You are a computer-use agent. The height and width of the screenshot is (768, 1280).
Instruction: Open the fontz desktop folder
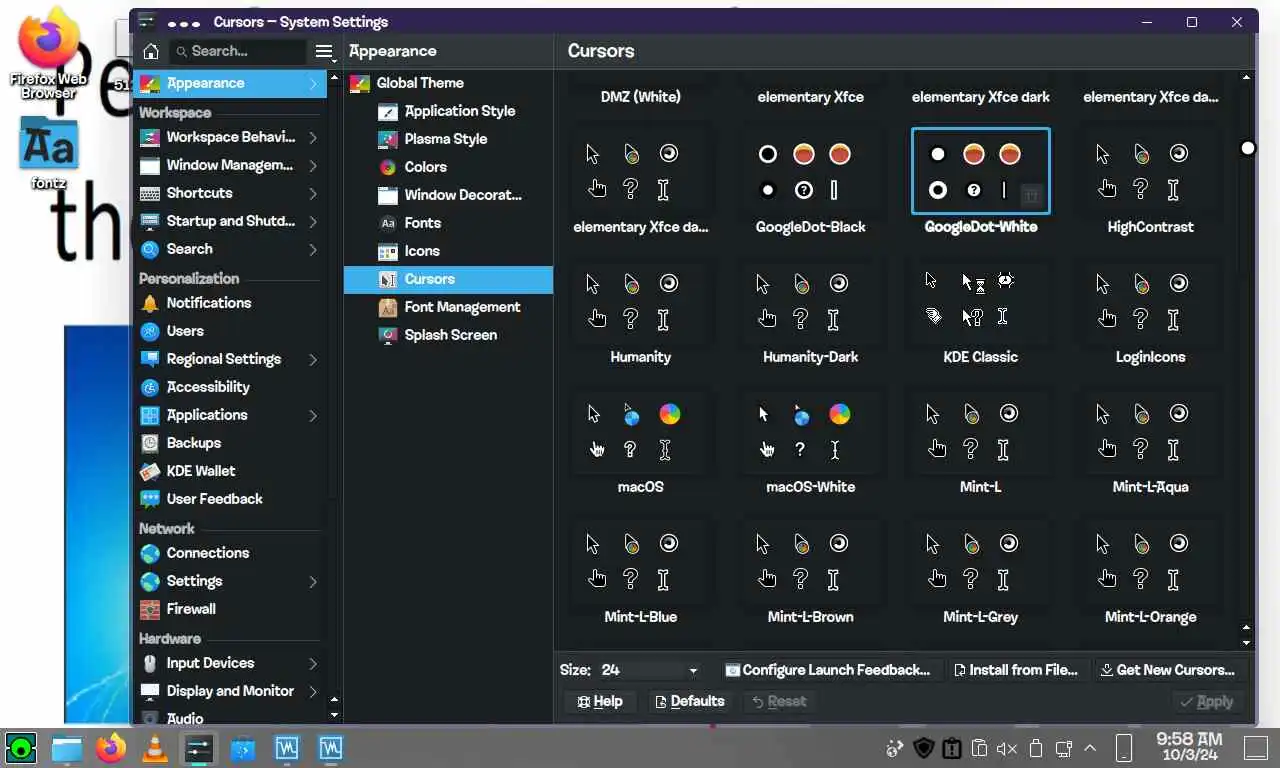click(x=49, y=153)
